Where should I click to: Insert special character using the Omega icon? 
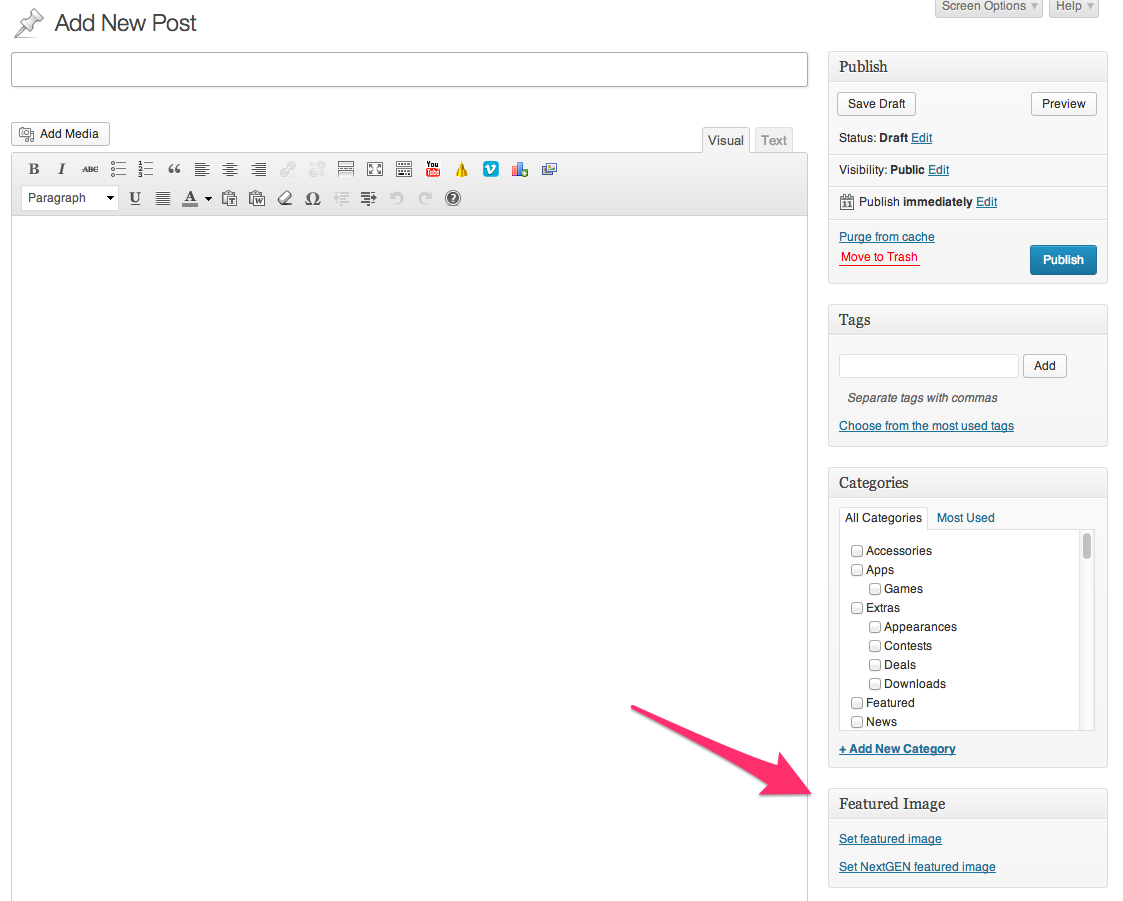point(312,198)
